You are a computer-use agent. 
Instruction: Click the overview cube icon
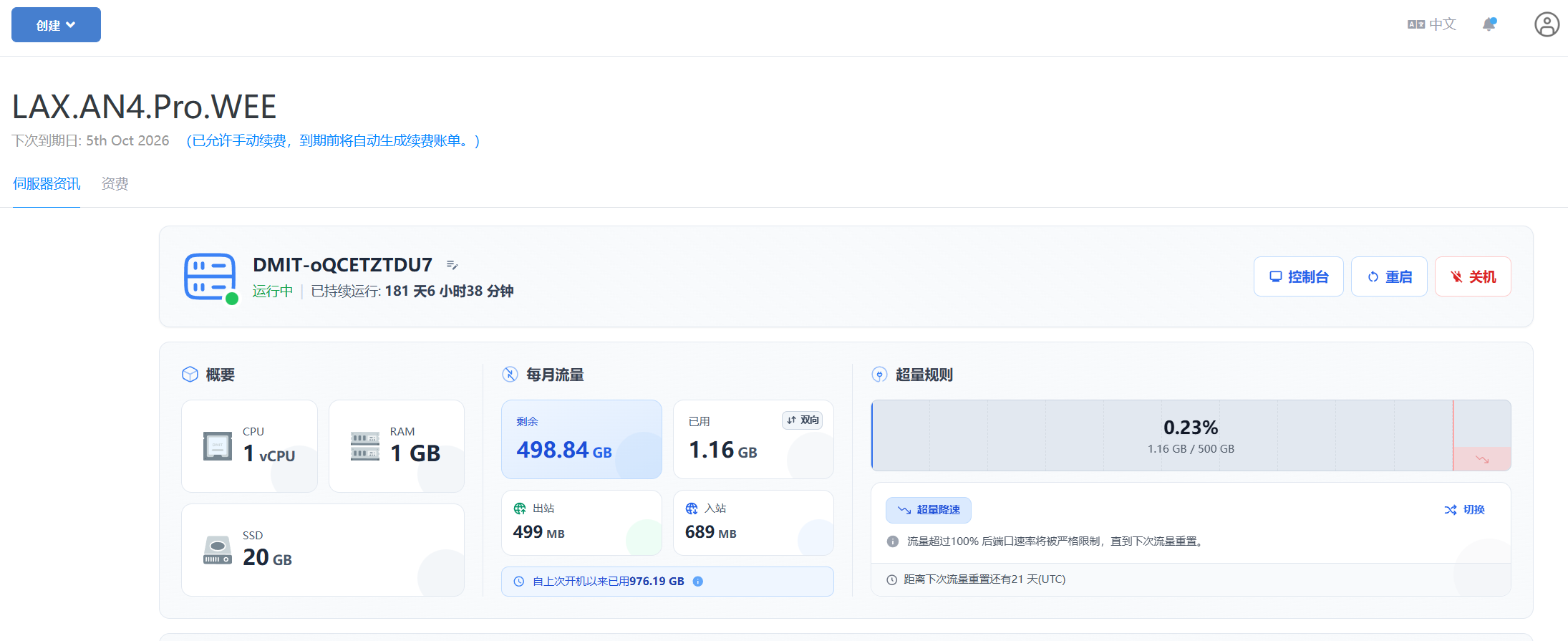[190, 375]
